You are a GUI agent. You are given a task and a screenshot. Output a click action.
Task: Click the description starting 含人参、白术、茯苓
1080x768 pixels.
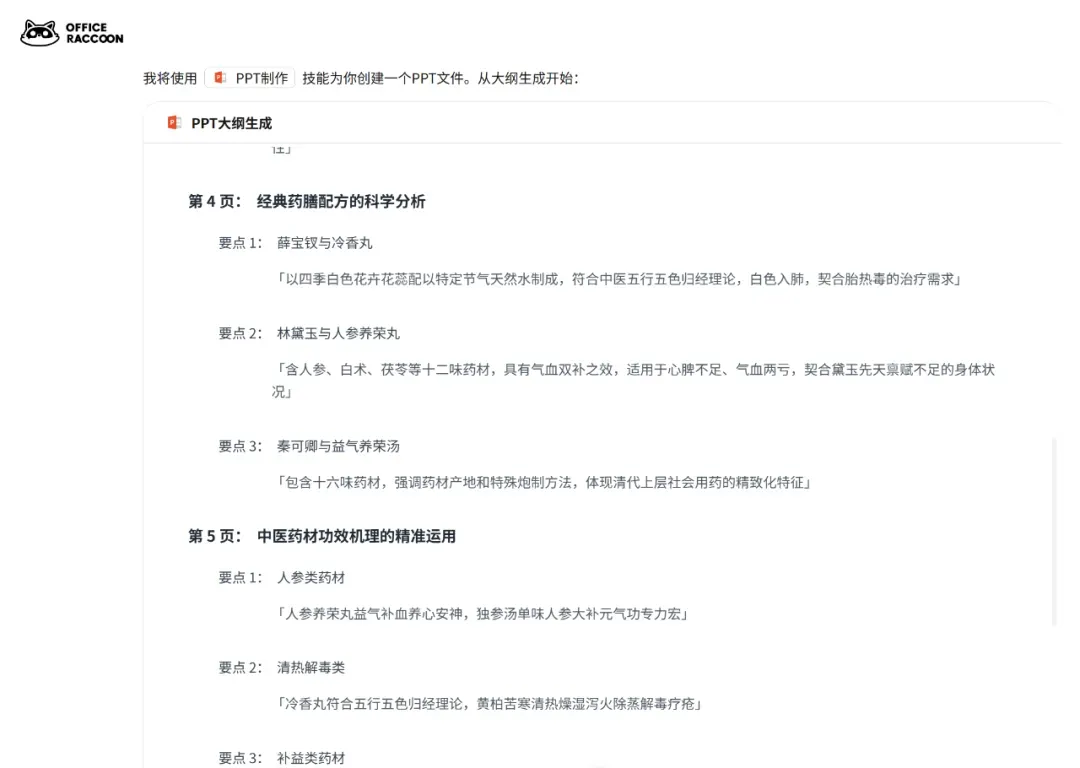point(634,380)
